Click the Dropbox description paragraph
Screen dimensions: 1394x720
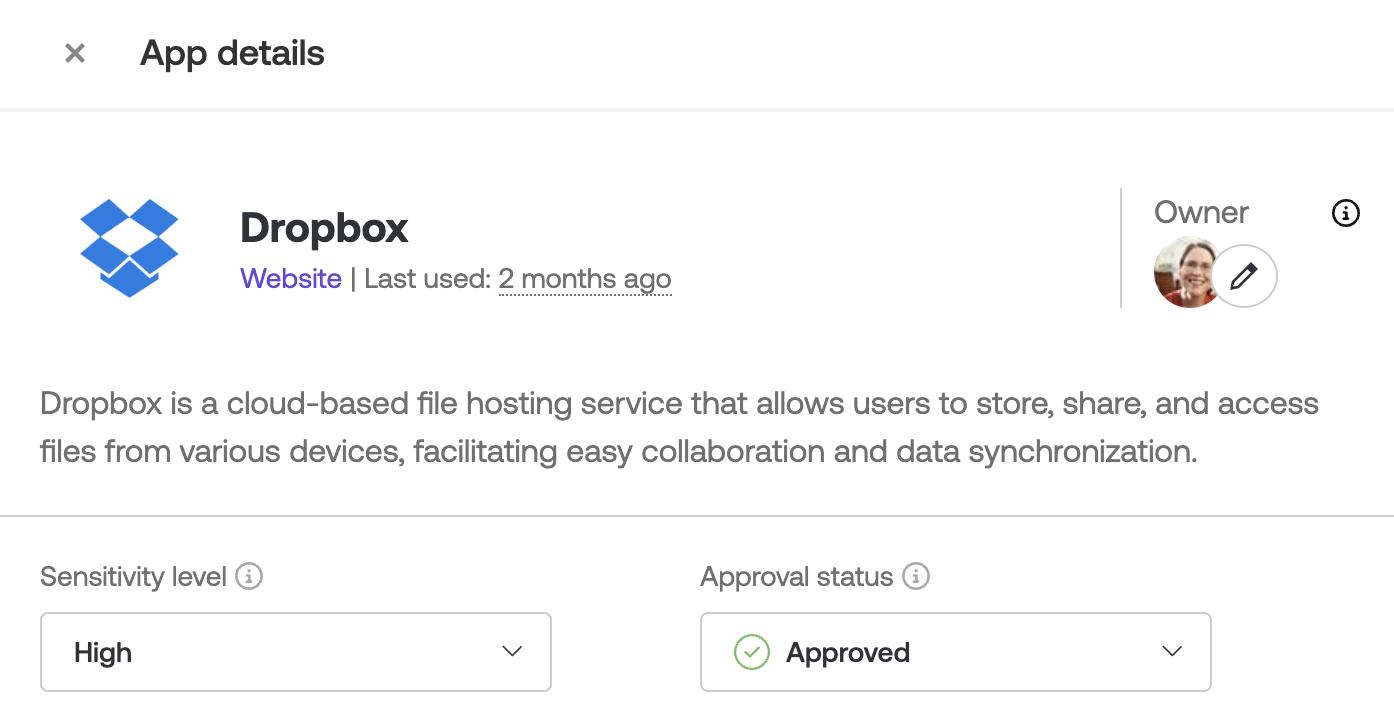680,428
